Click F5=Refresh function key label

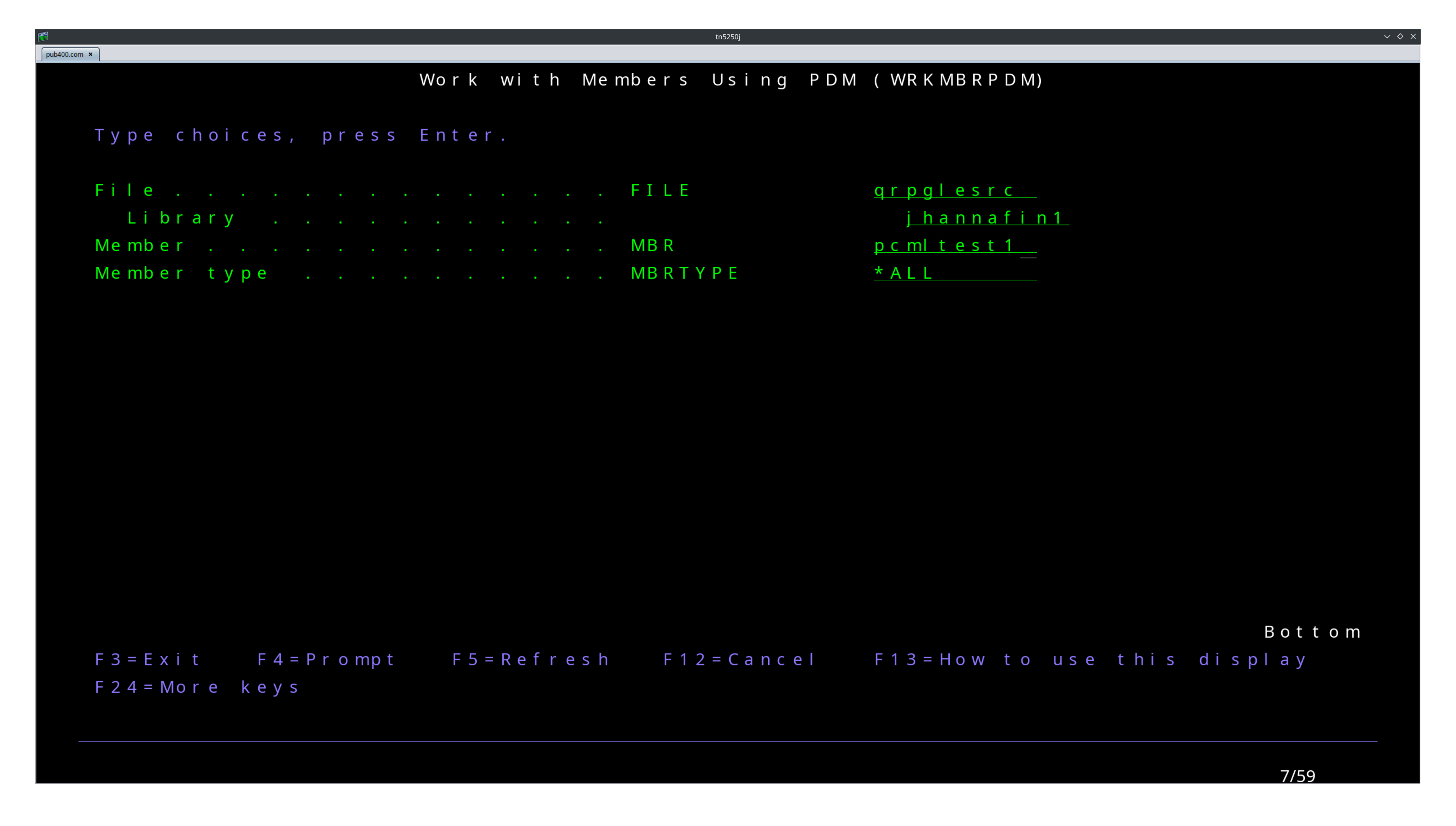pos(530,659)
